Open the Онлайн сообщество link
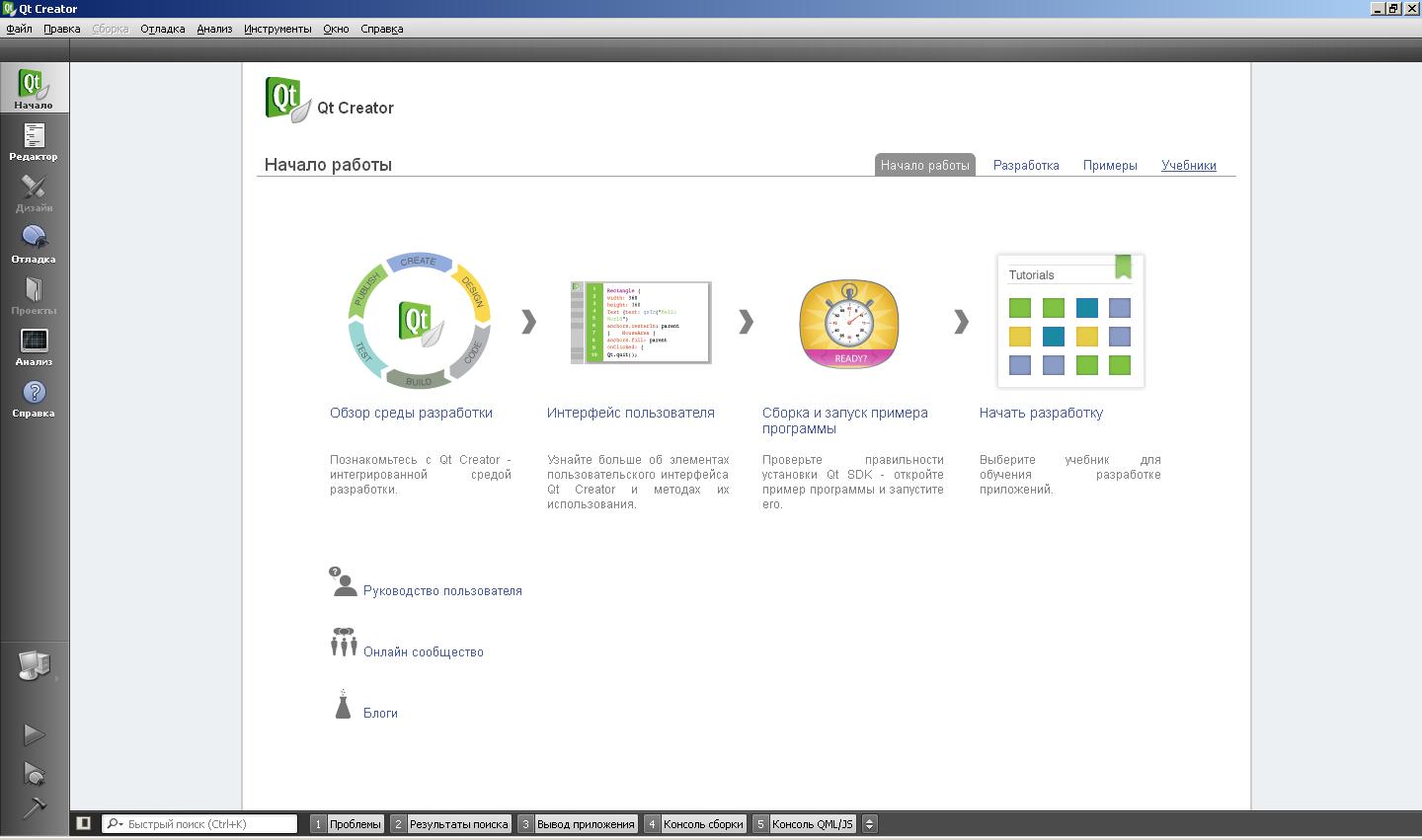Viewport: 1422px width, 840px height. tap(424, 651)
